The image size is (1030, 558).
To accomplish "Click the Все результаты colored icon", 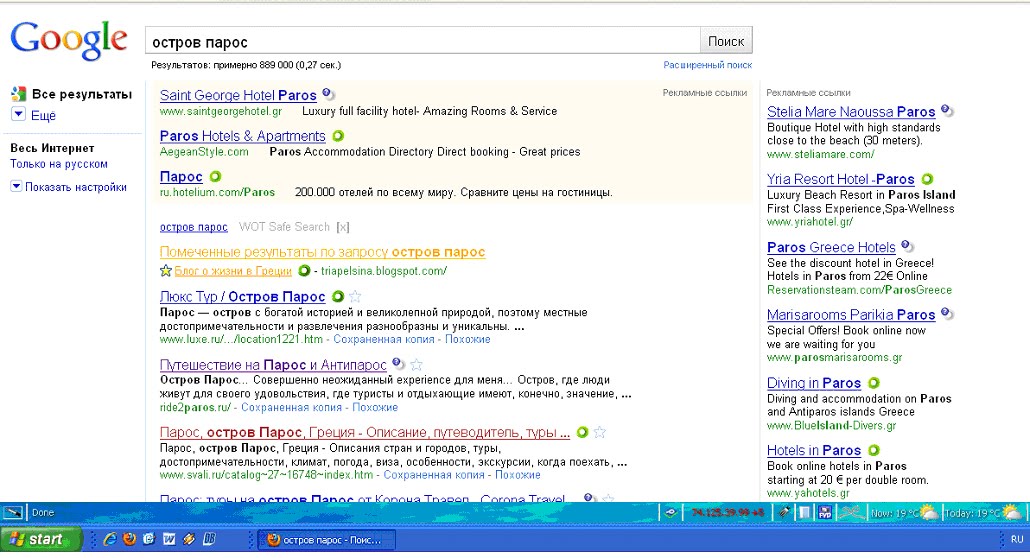I will (x=18, y=94).
